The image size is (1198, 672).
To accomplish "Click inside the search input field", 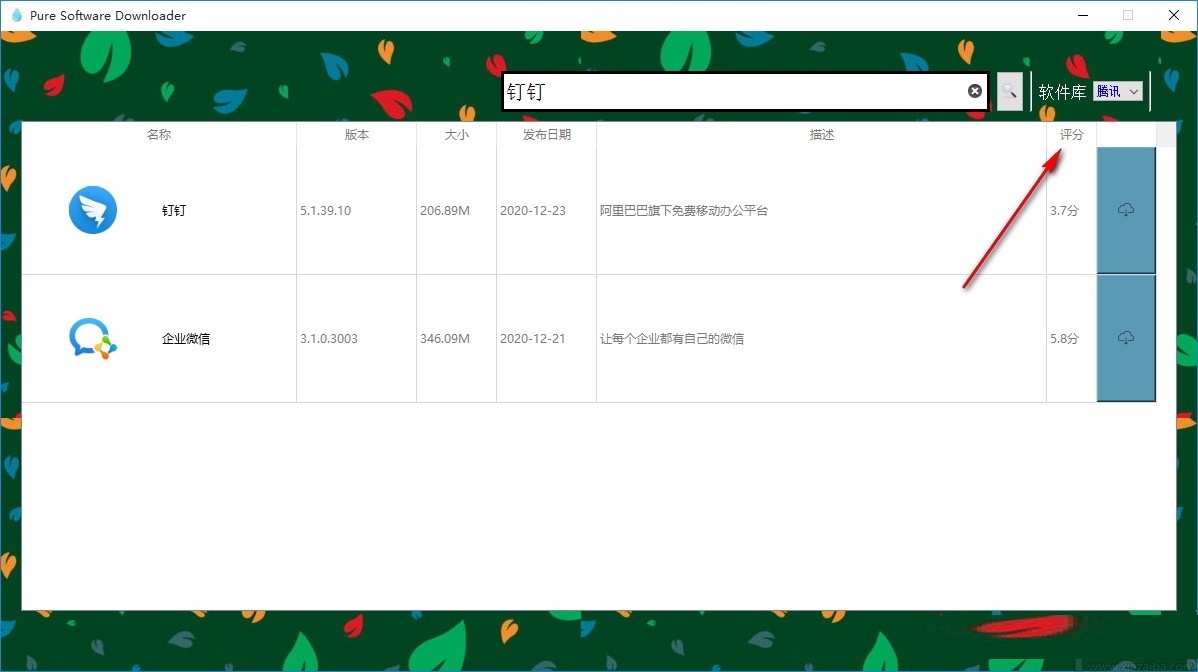I will (x=740, y=91).
